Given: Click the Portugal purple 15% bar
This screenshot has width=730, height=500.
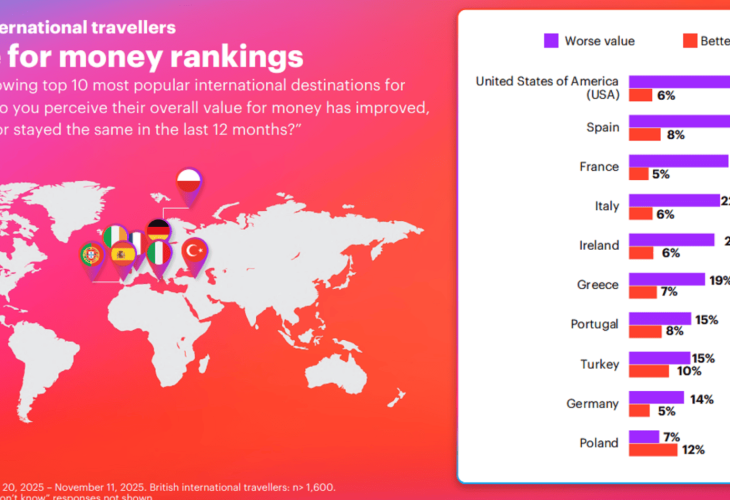Looking at the screenshot, I should point(659,318).
